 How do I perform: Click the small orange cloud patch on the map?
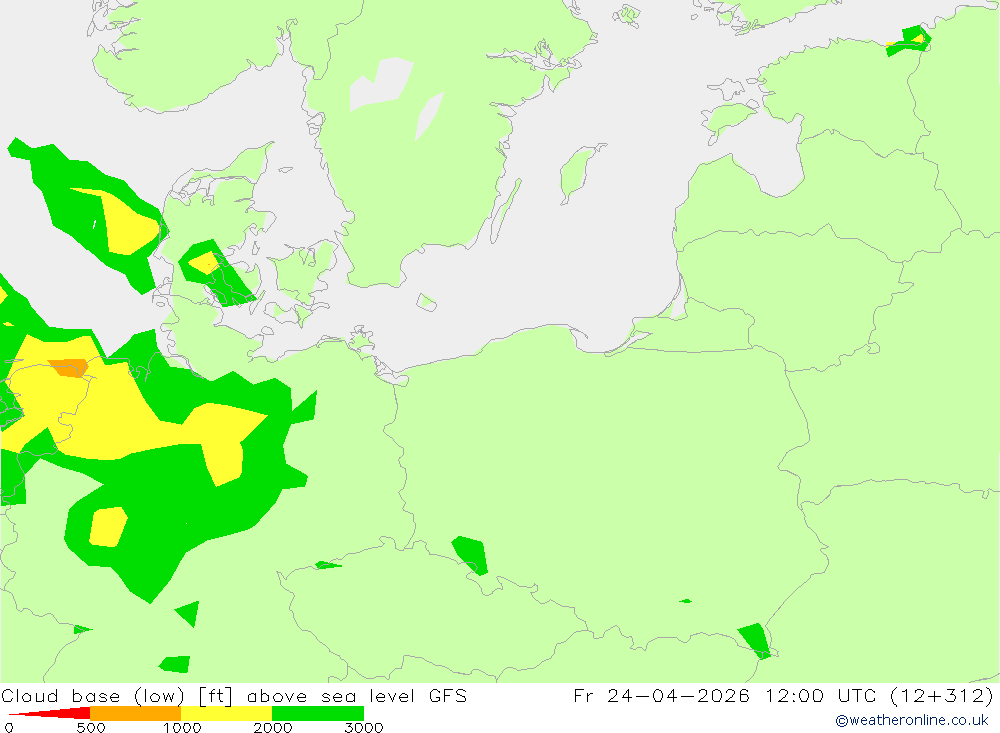point(68,367)
